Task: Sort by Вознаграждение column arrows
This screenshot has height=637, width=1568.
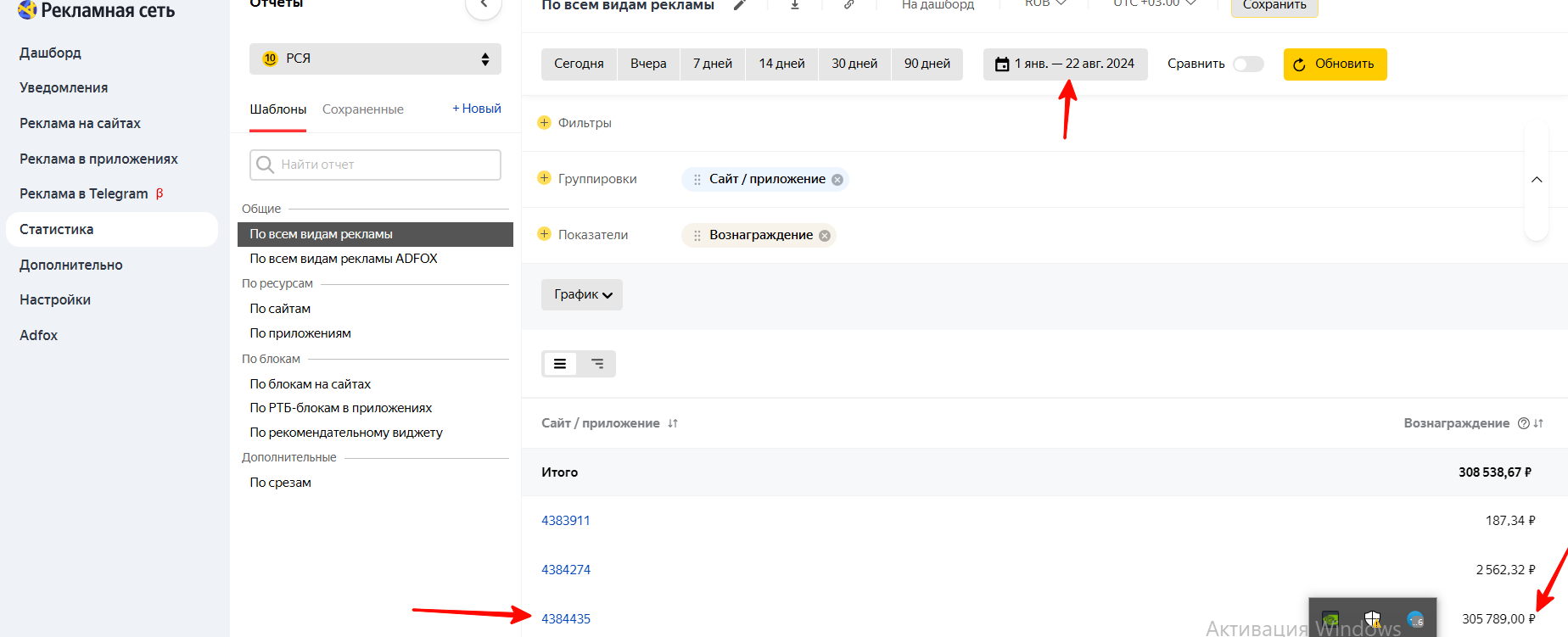Action: [x=1538, y=423]
